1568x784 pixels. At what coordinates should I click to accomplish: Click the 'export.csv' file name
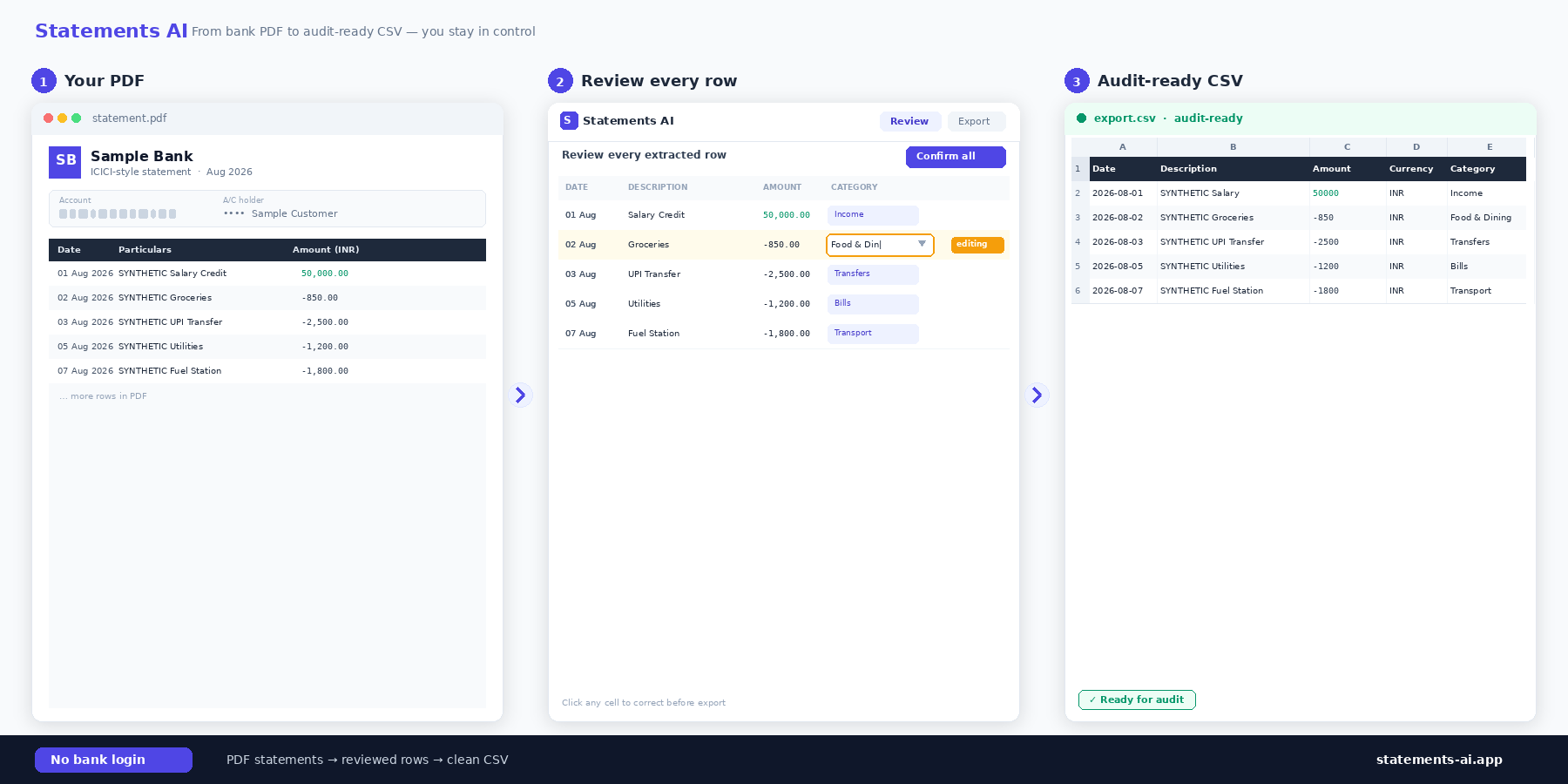point(1125,118)
